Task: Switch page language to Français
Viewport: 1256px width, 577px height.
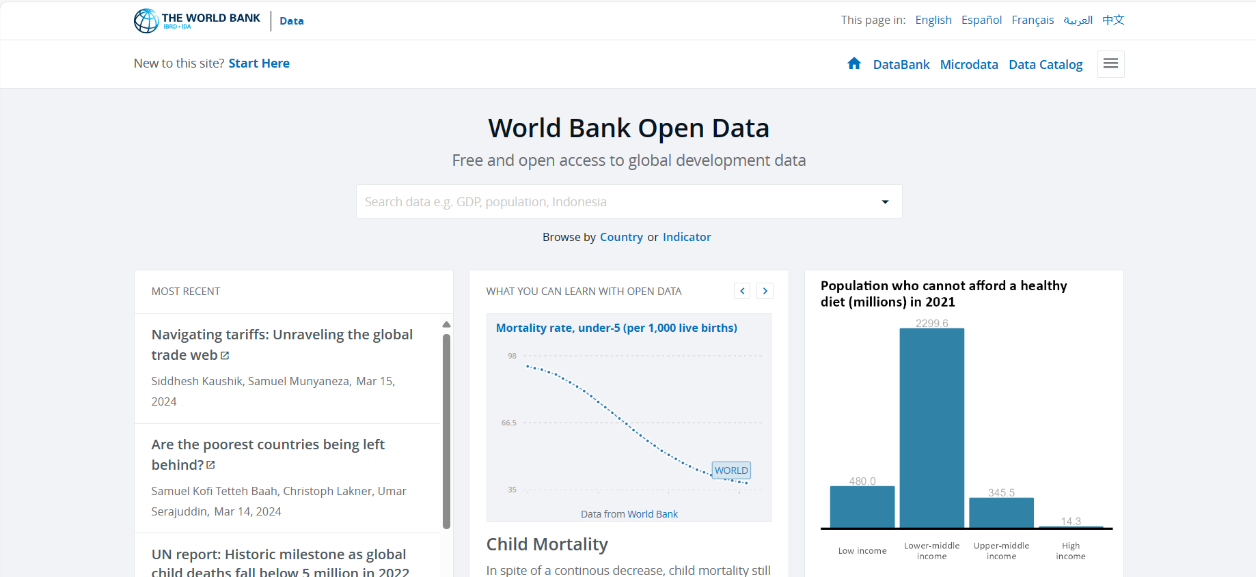Action: pos(1033,20)
